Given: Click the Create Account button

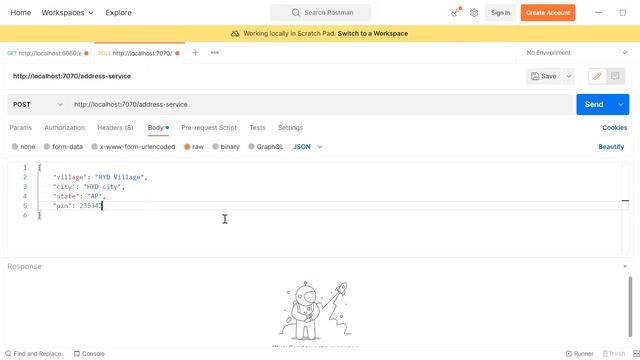Looking at the screenshot, I should [x=548, y=13].
